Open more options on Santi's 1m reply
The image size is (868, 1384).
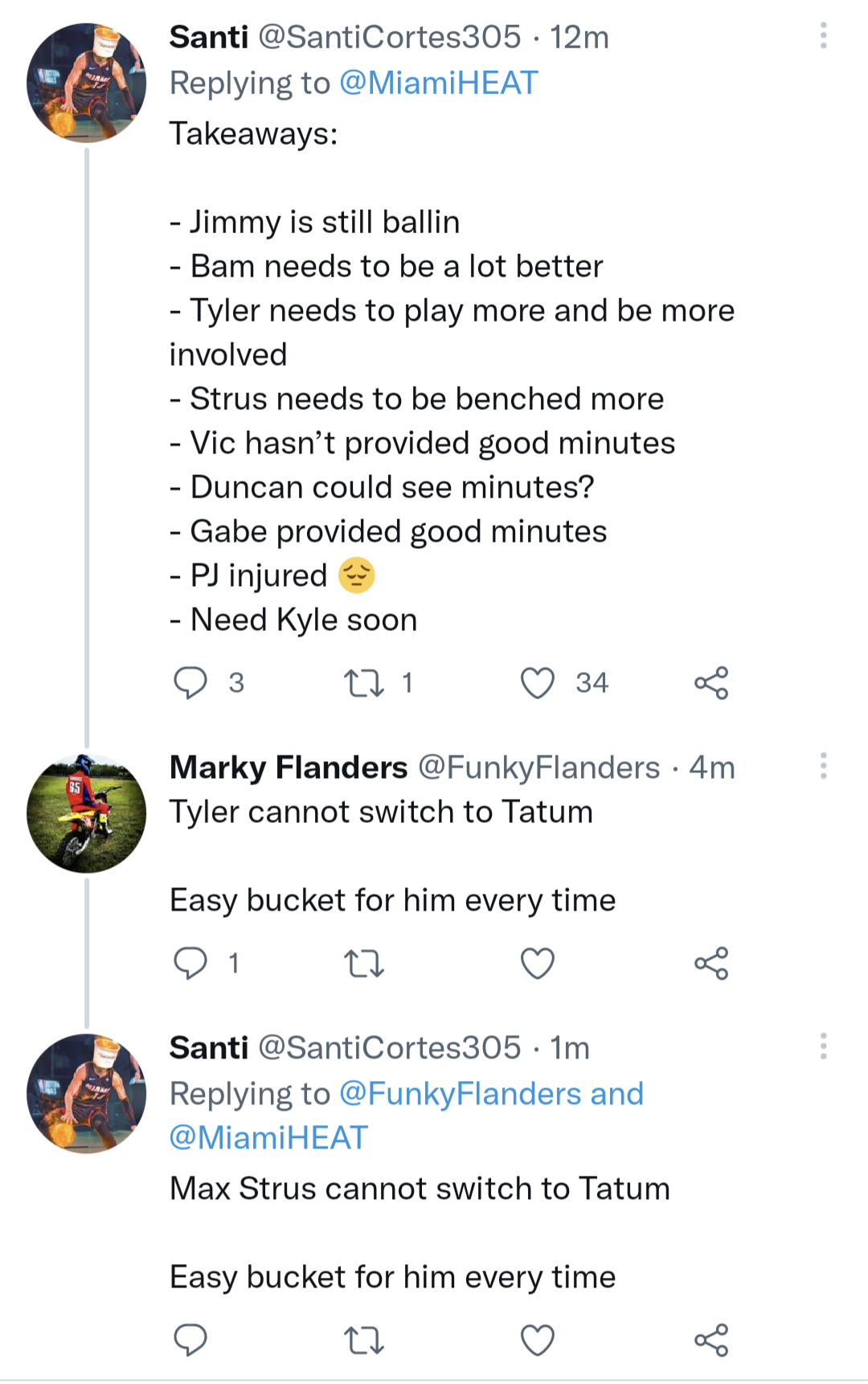(823, 1046)
